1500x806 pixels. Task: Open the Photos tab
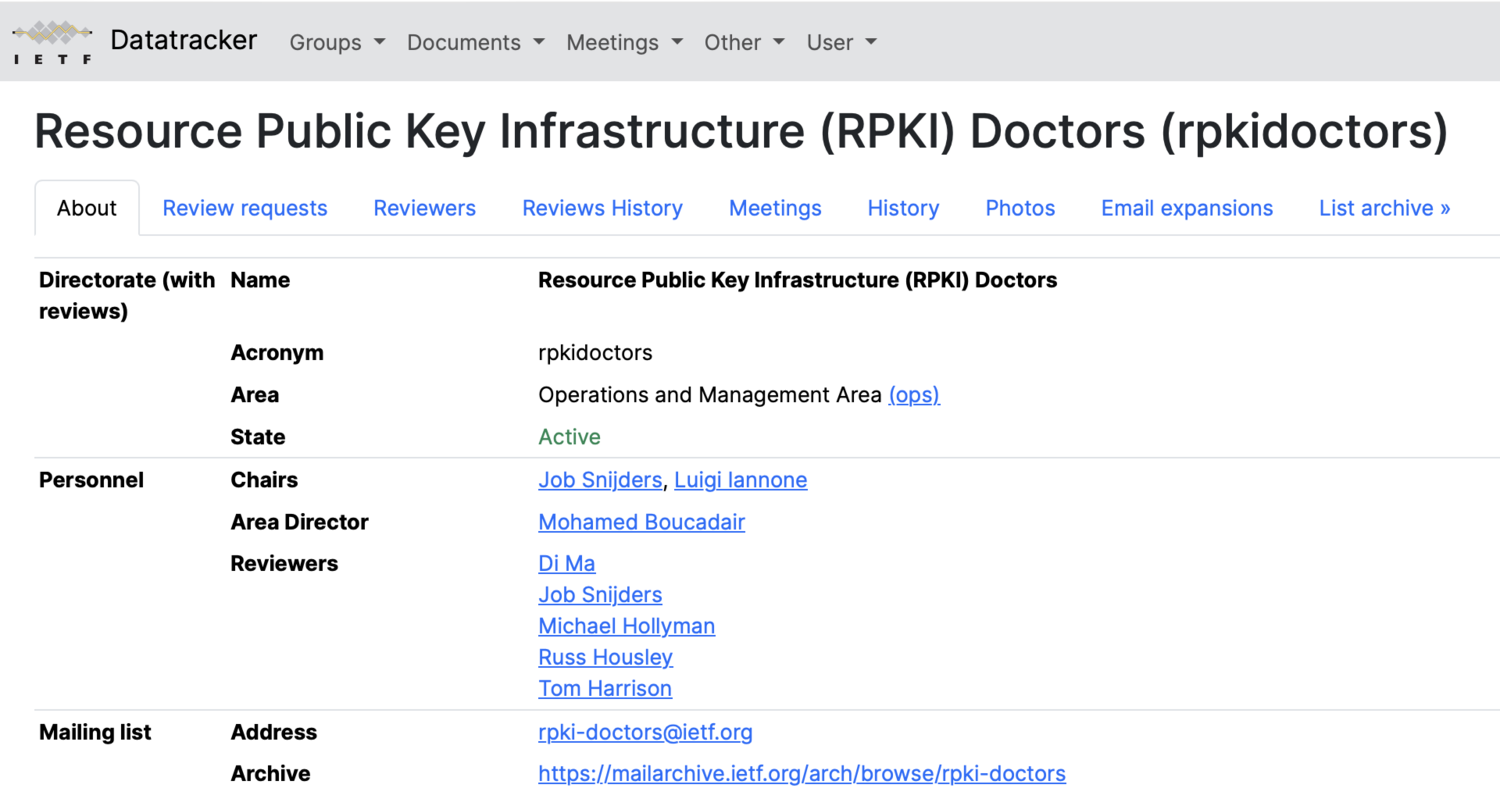1020,208
